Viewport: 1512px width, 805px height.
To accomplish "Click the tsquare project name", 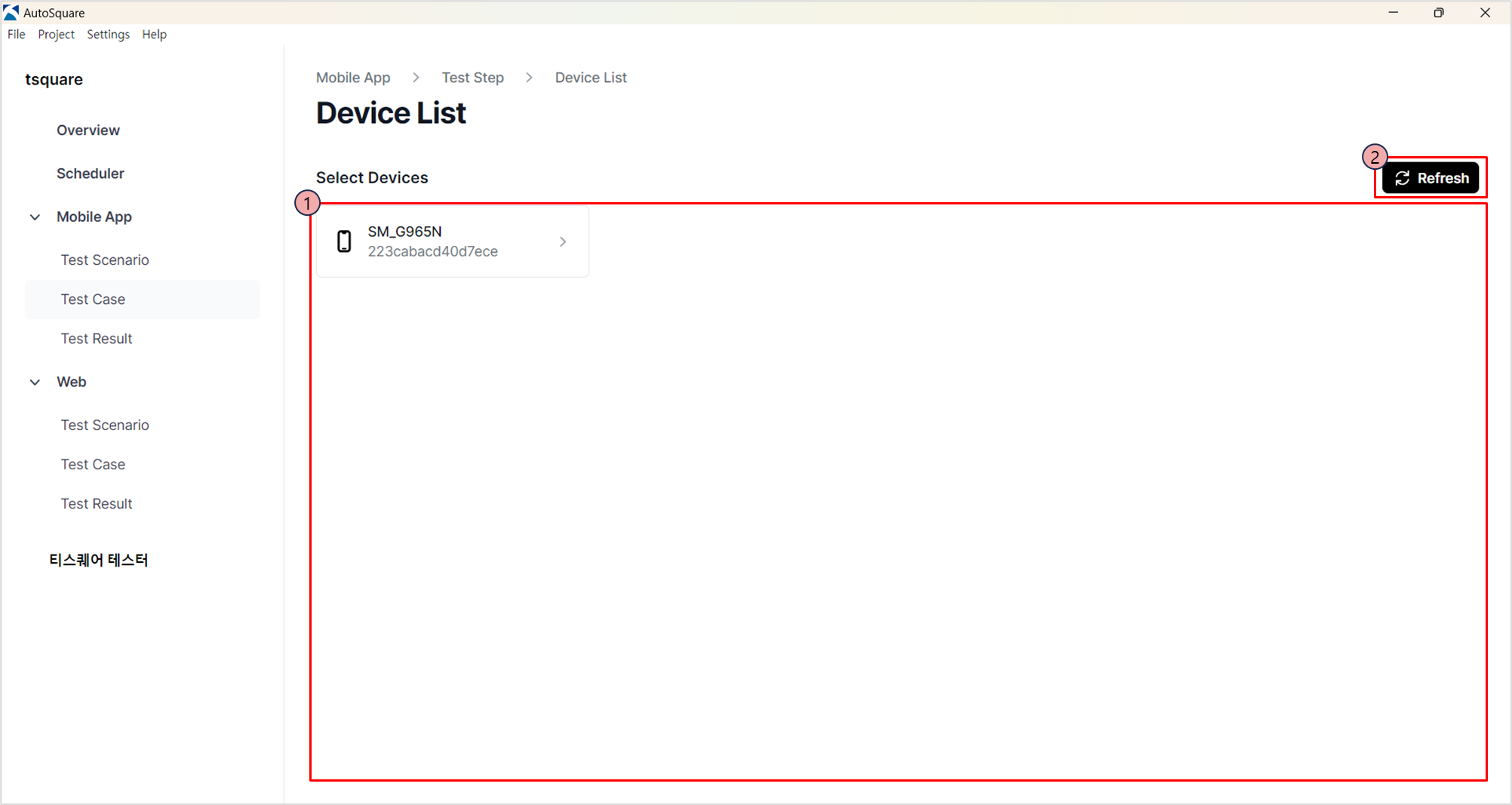I will click(54, 80).
